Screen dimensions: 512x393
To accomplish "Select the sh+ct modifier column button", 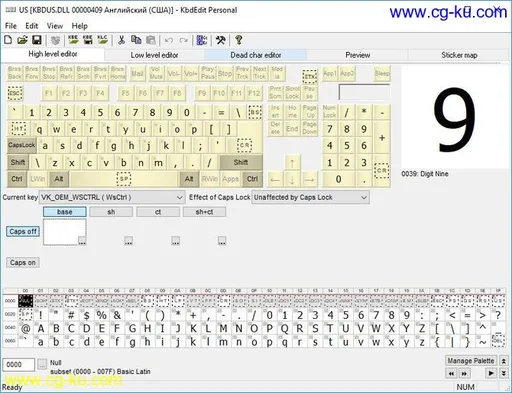I will [204, 212].
